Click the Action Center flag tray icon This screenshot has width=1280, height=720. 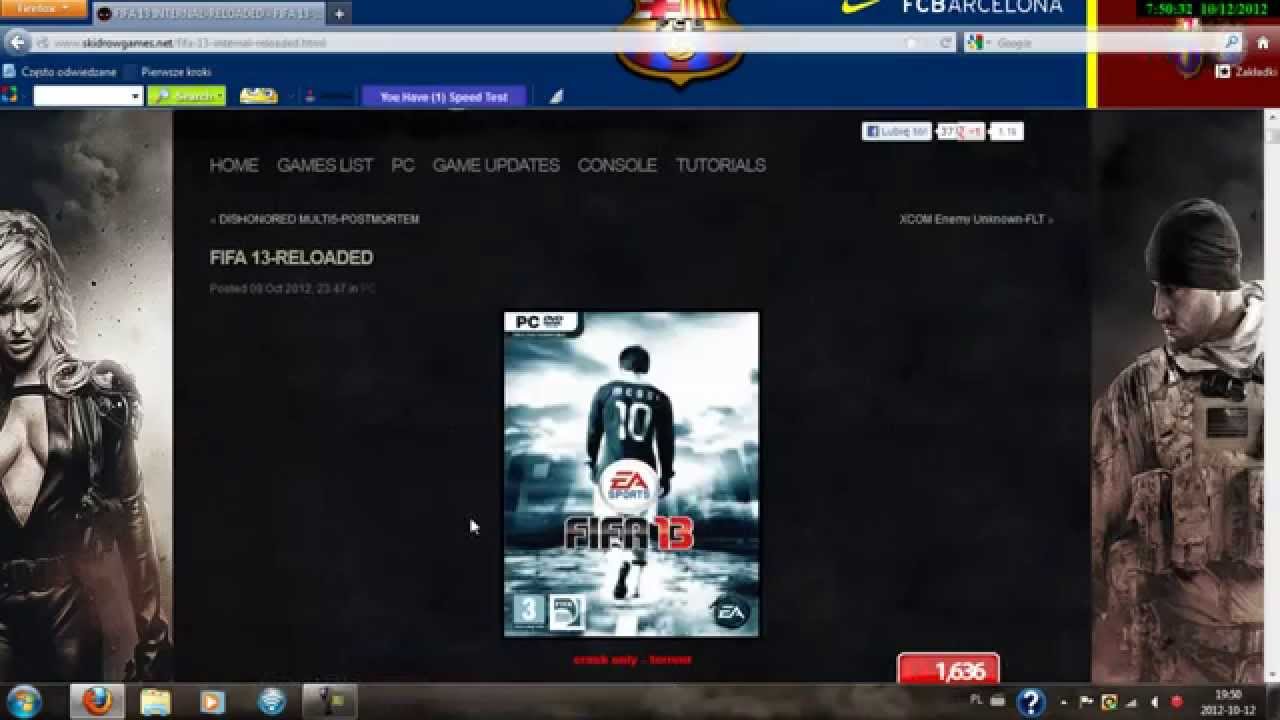tap(1086, 702)
